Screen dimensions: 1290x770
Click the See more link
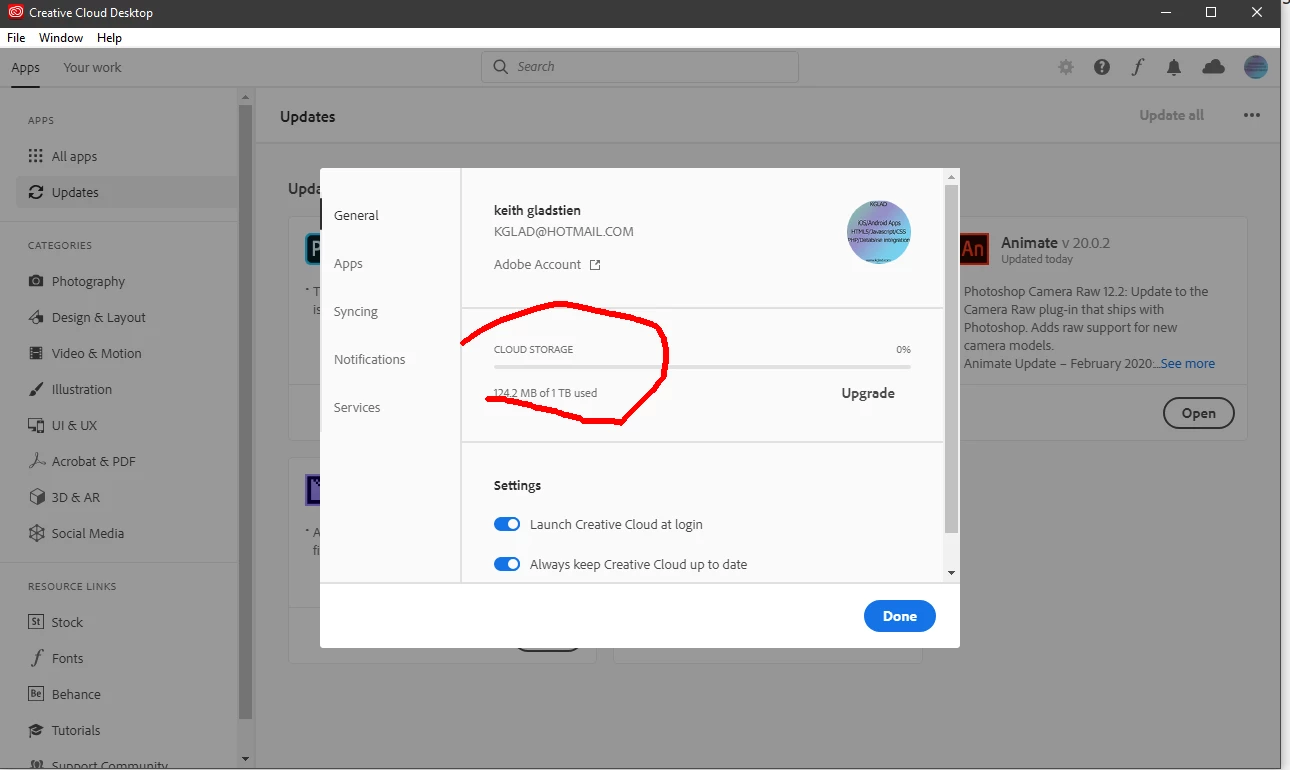1188,364
